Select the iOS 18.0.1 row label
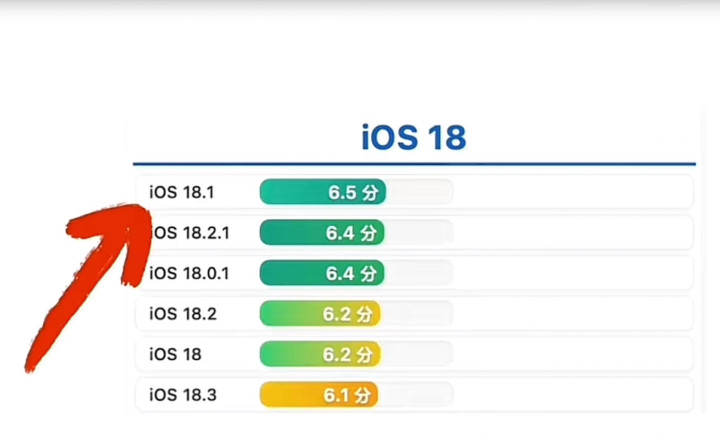Image resolution: width=720 pixels, height=443 pixels. pos(189,274)
